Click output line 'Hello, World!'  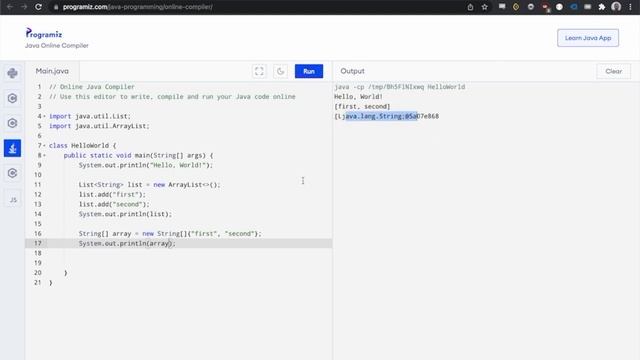(358, 97)
